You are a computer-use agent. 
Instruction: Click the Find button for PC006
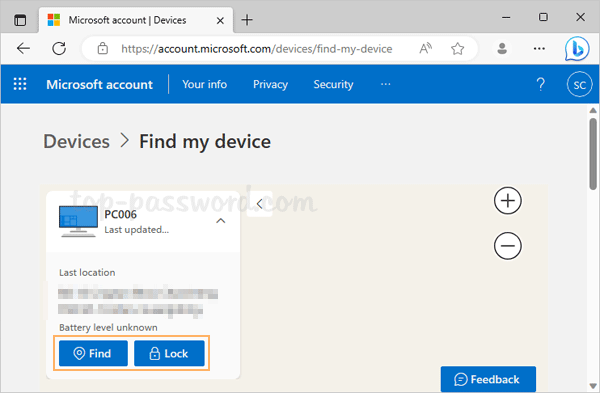tap(93, 353)
